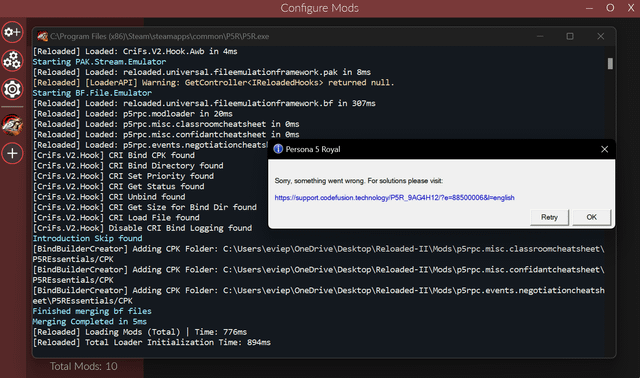Minimize the P5R.exe console window
The image size is (640, 378).
[540, 36]
